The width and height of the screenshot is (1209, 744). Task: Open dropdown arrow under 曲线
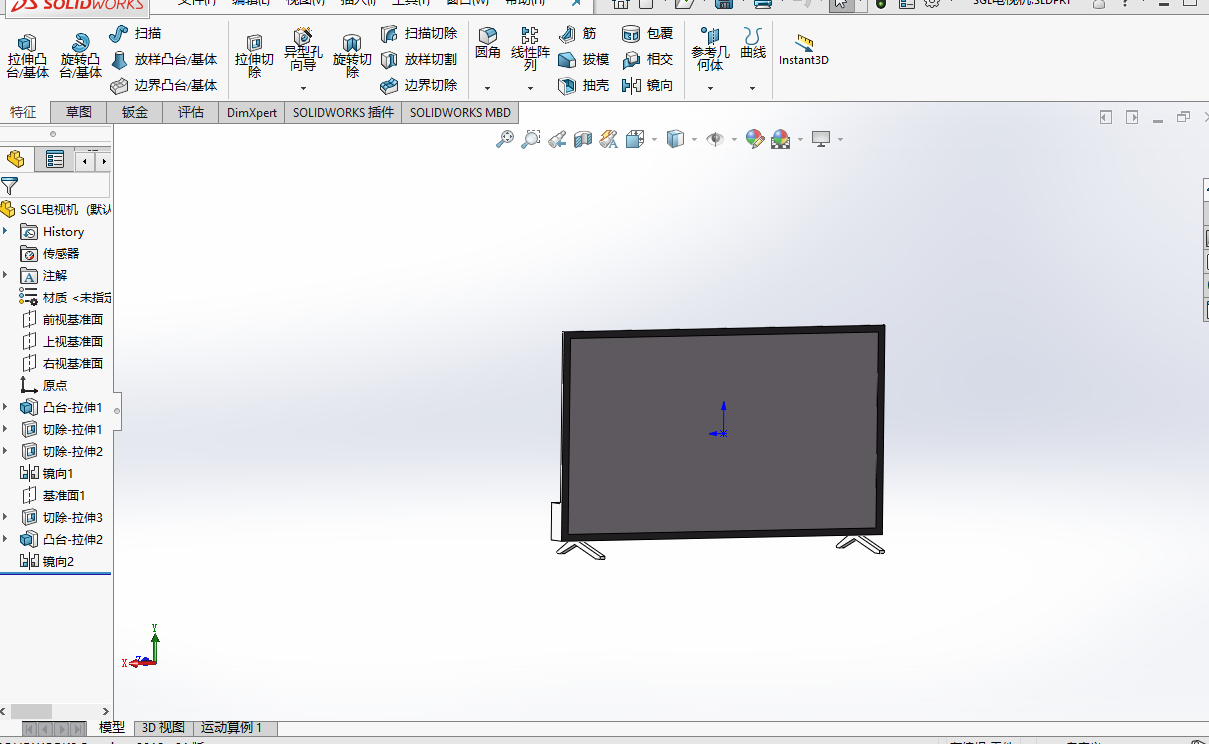click(753, 88)
